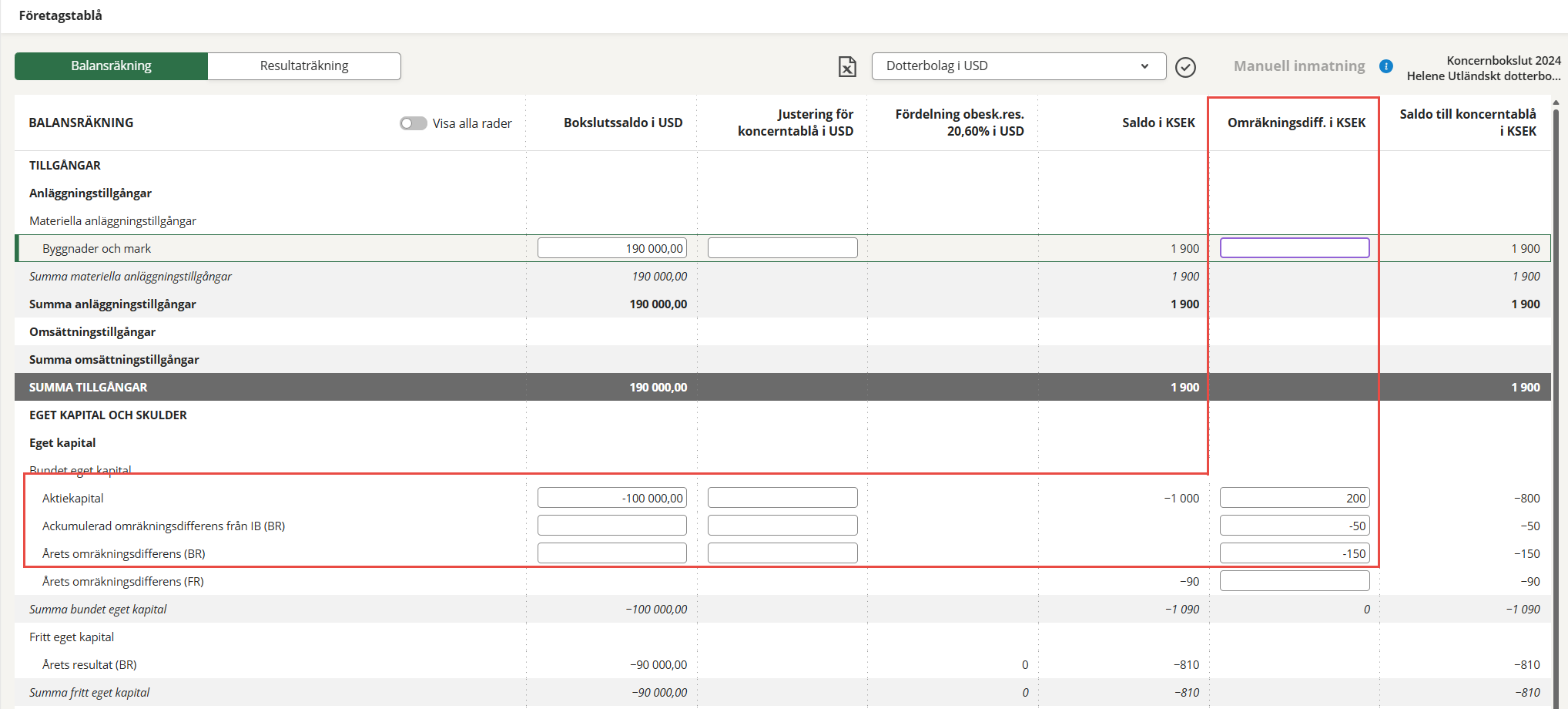Click Ackumulerad omräkningsdifferens field showing -50
Image resolution: width=1568 pixels, height=709 pixels.
(1295, 526)
